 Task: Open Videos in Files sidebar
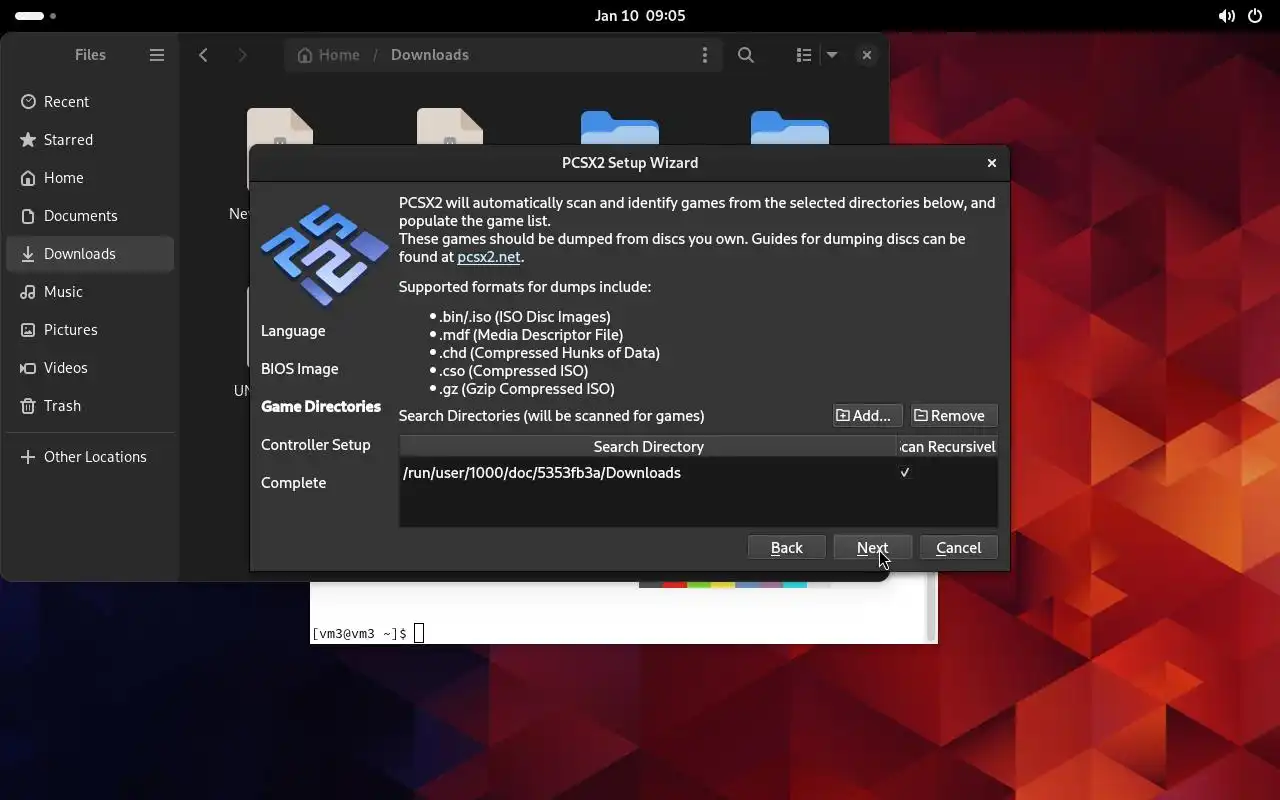(x=90, y=368)
